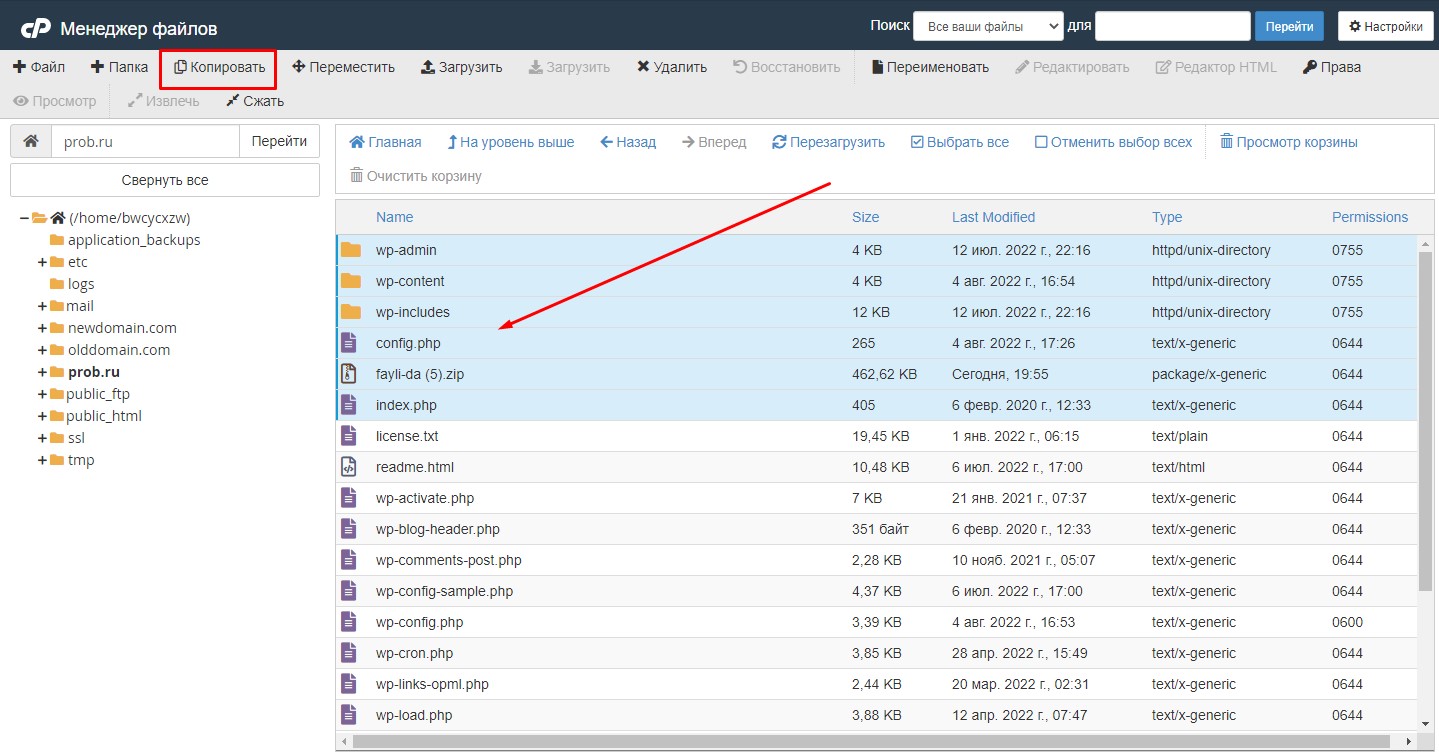
Task: Select prob.ru in the folder tree
Action: click(94, 372)
